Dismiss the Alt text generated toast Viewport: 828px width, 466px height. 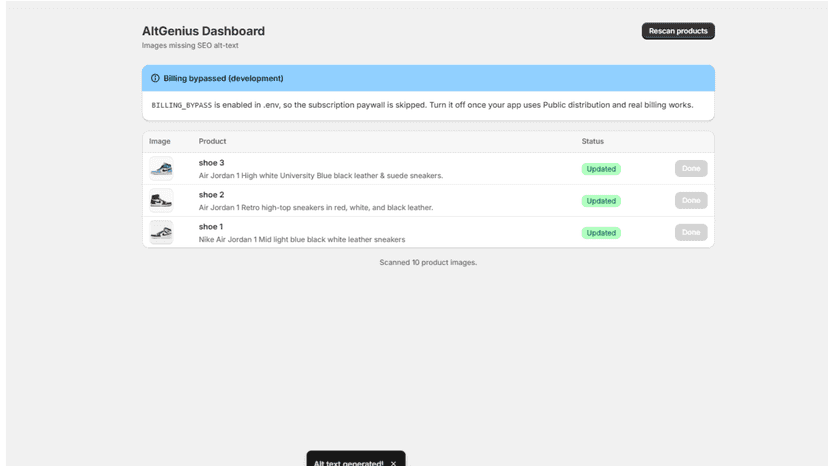pos(393,463)
